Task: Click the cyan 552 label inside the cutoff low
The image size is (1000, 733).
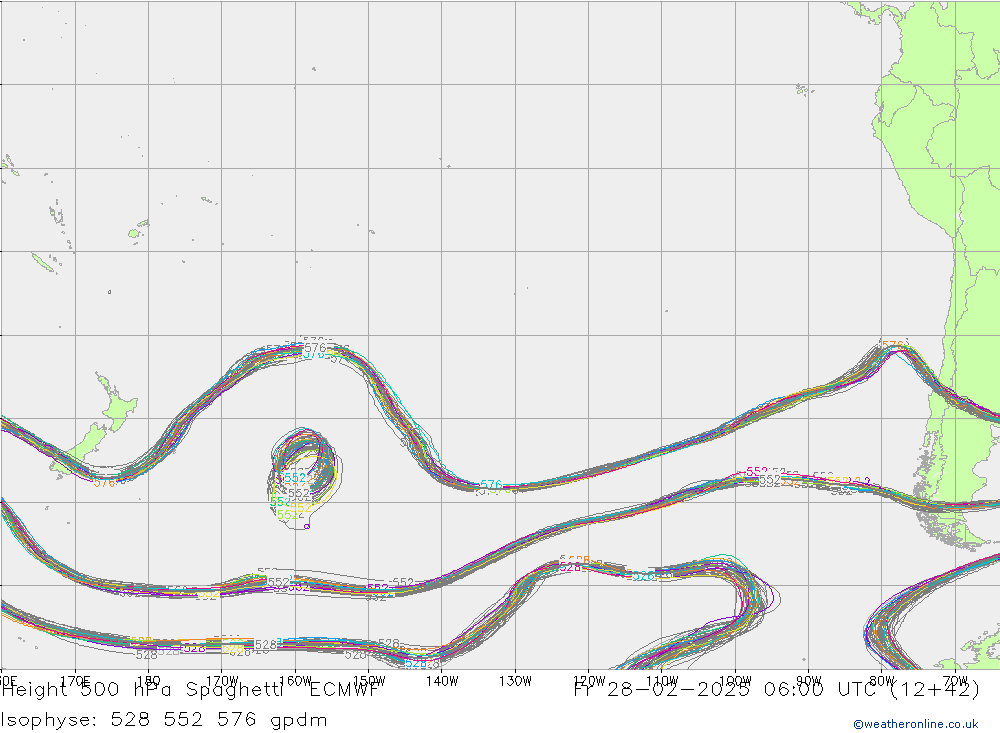Action: (295, 478)
